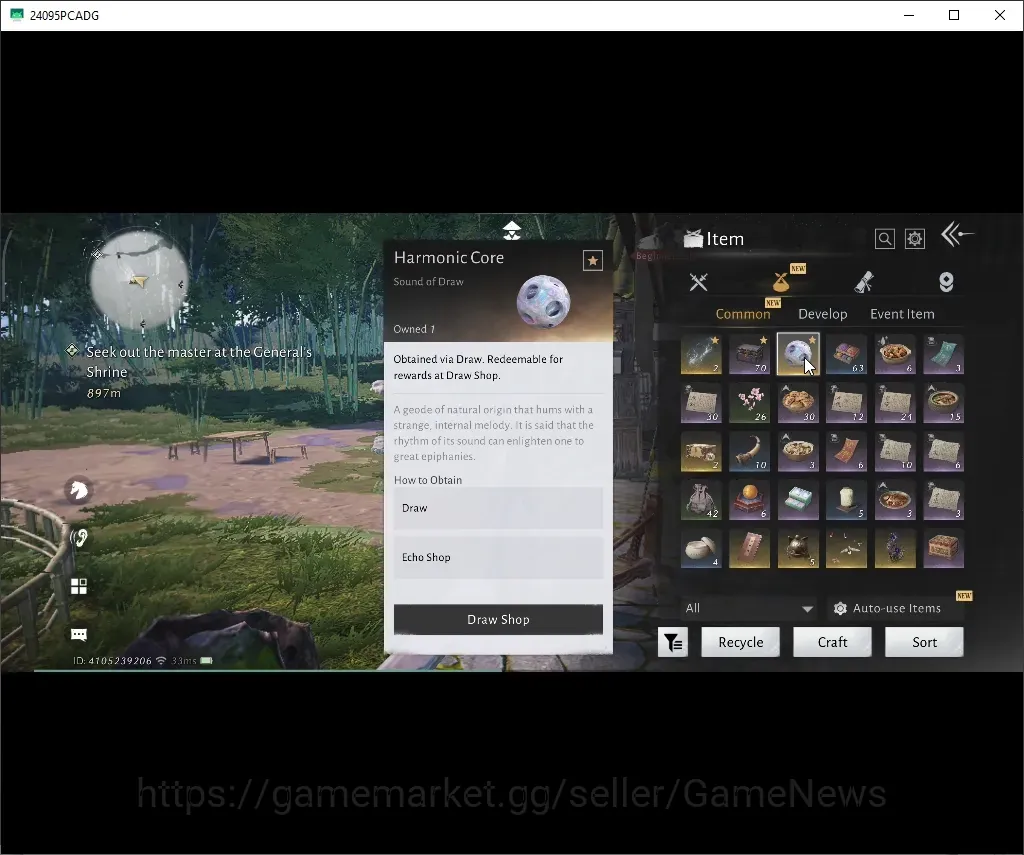Viewport: 1024px width, 855px height.
Task: Select the pink blossom item with count 26
Action: point(749,403)
